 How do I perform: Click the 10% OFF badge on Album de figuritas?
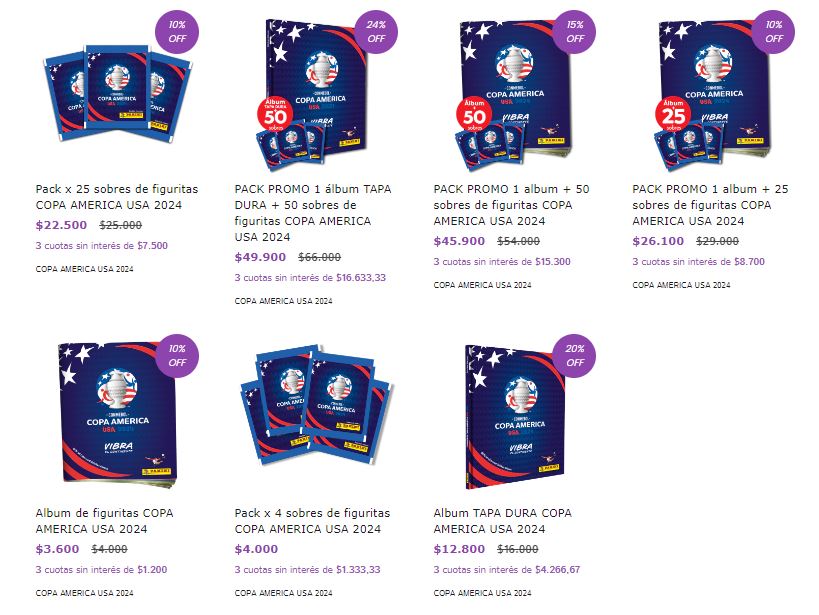pyautogui.click(x=177, y=356)
